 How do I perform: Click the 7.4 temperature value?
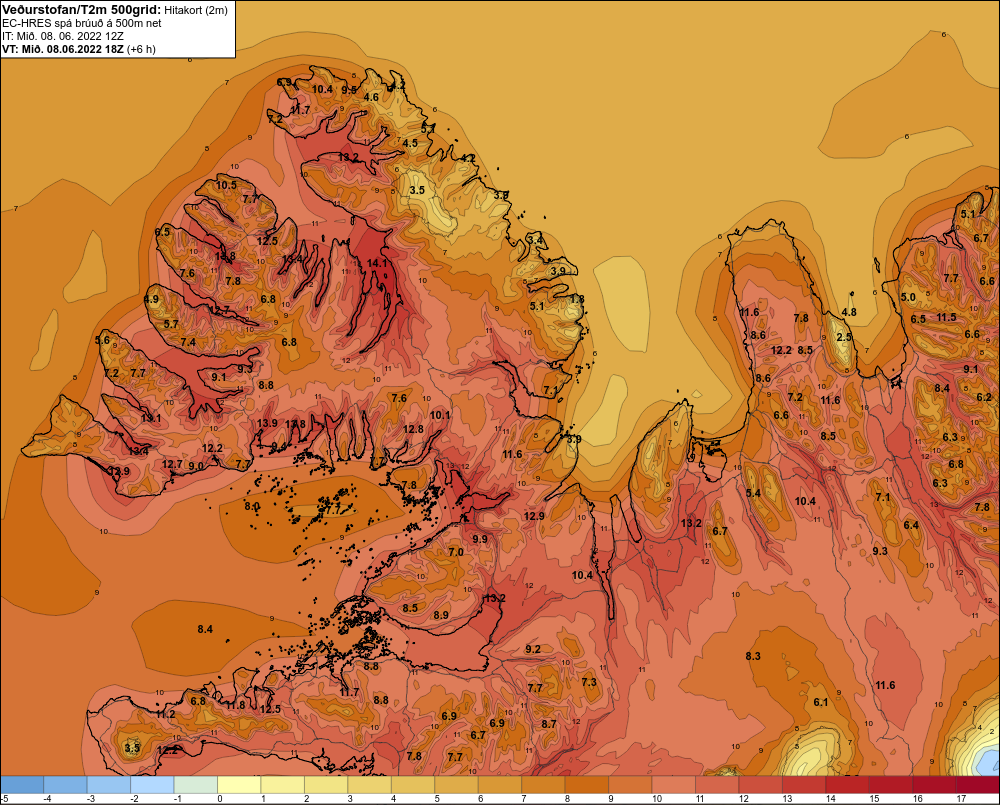[188, 343]
